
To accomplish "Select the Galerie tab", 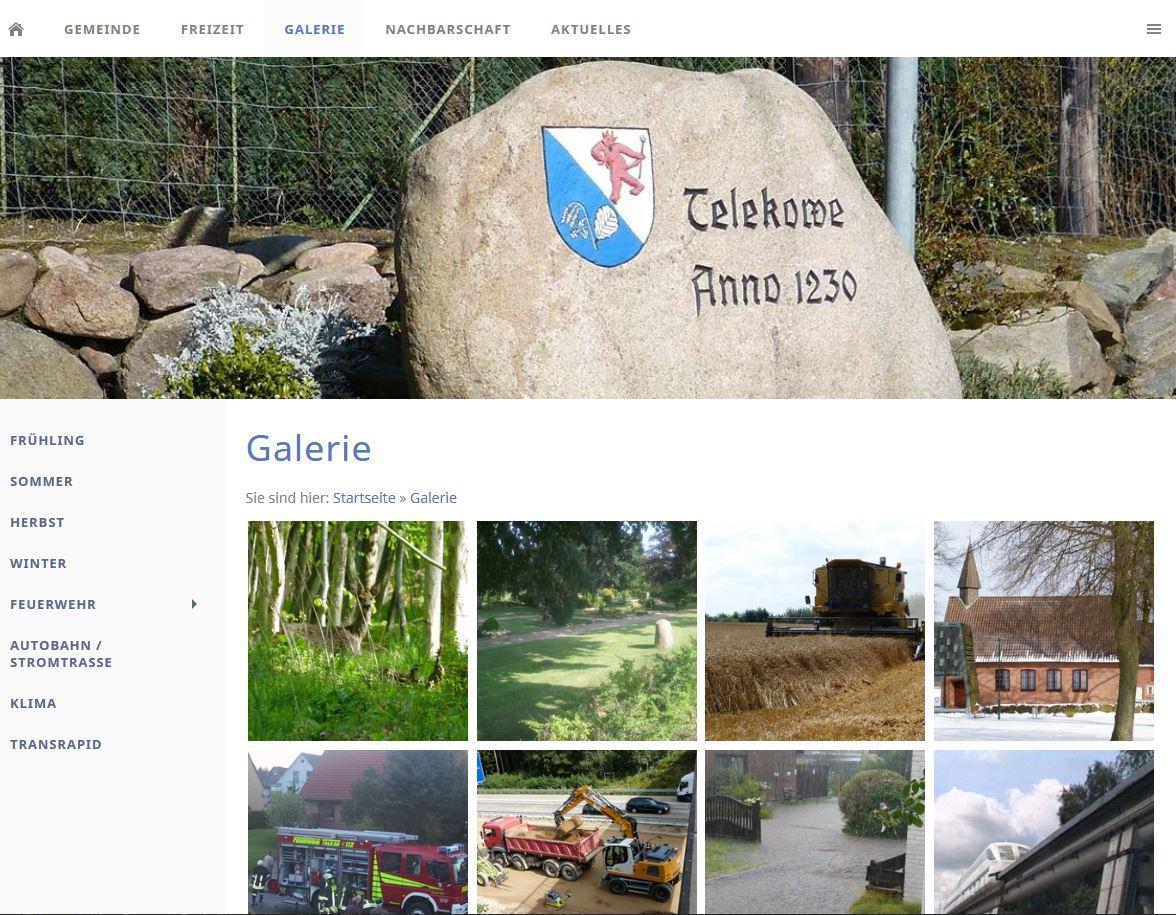I will point(314,29).
